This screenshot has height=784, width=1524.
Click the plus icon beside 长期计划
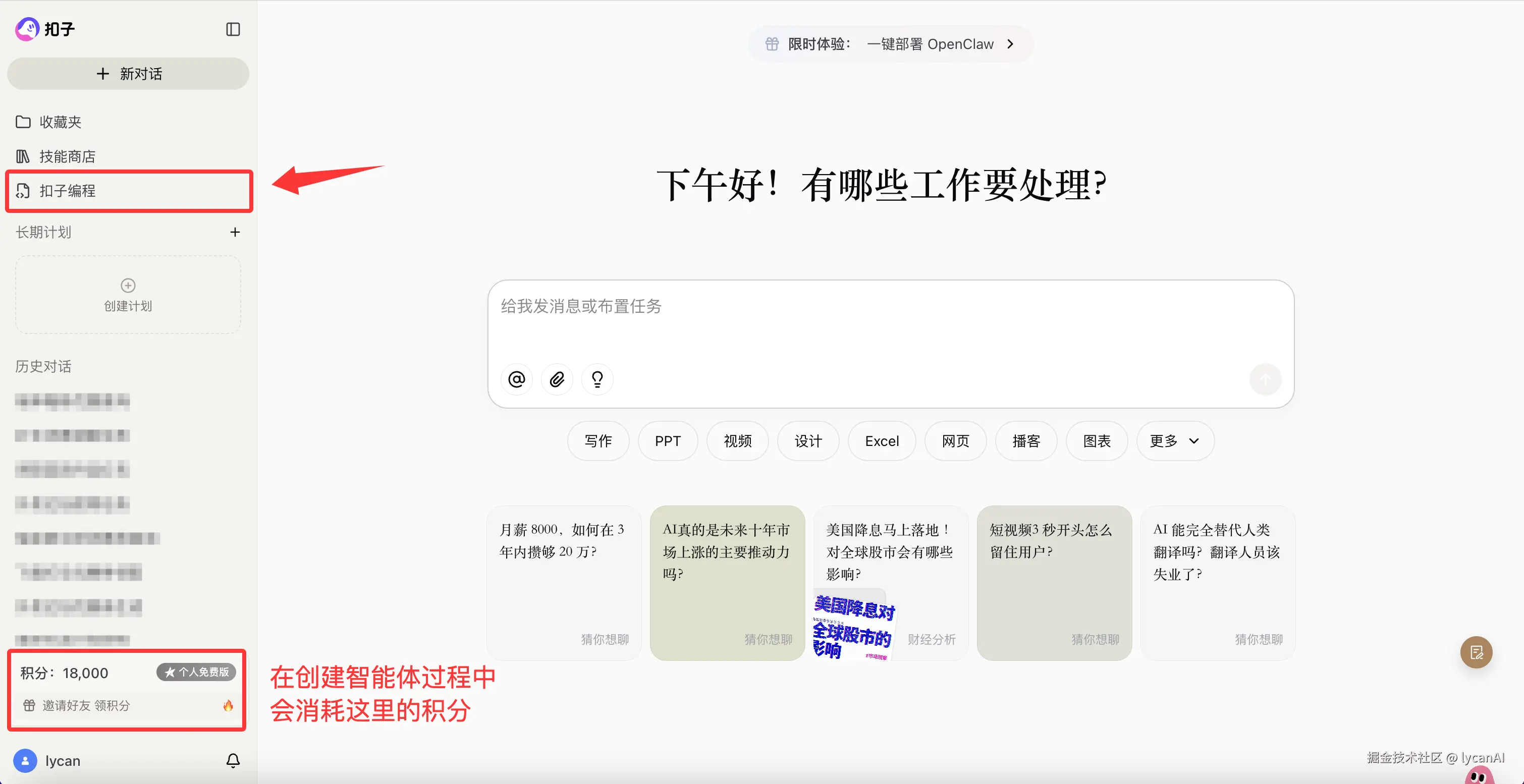(235, 233)
